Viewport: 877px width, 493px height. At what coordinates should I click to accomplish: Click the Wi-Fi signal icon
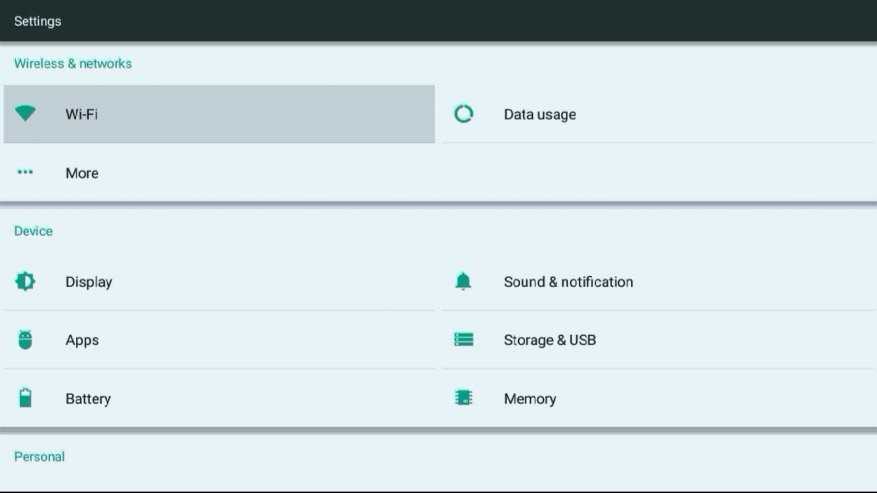point(25,114)
